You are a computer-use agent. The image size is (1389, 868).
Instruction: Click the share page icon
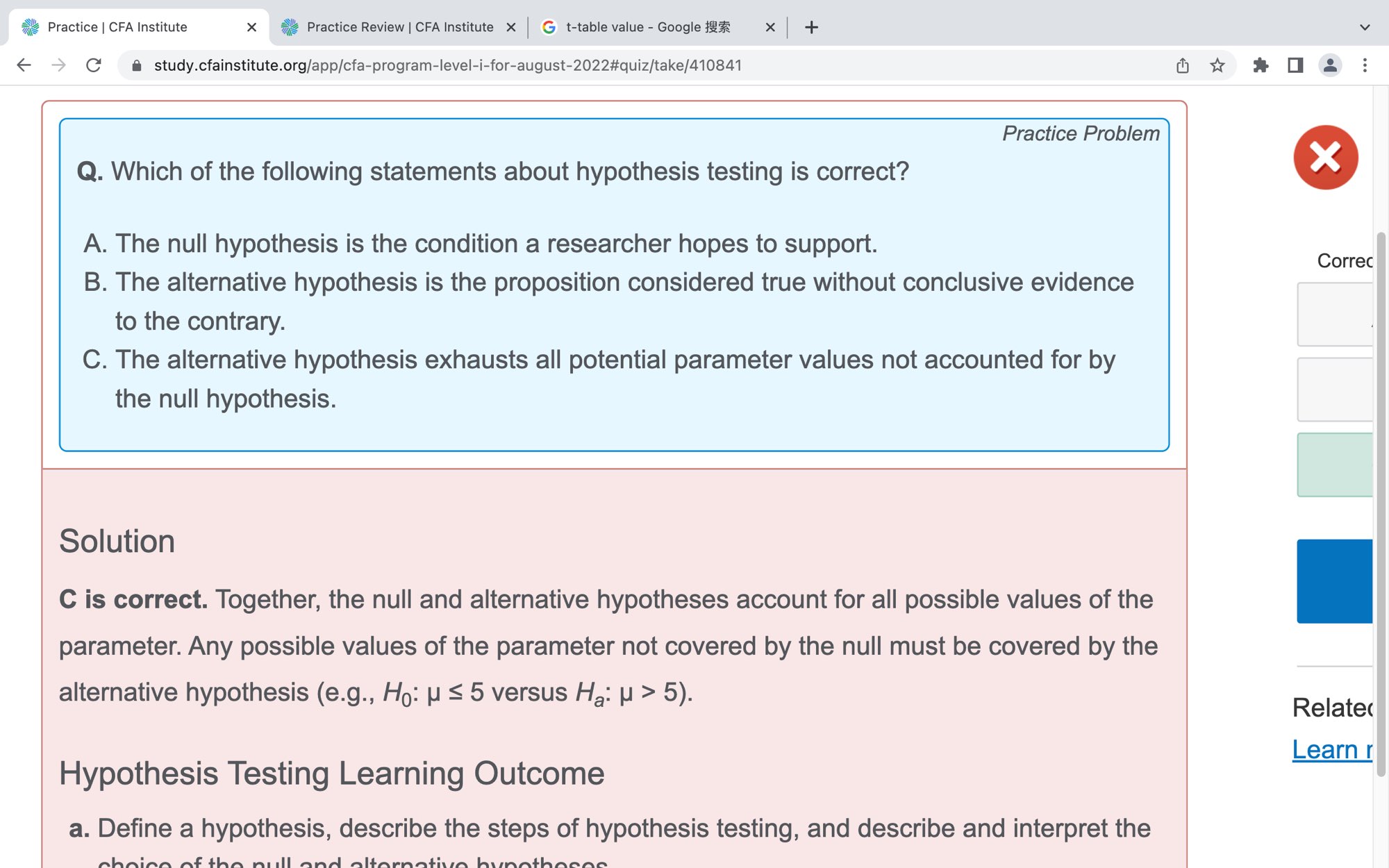(x=1183, y=65)
